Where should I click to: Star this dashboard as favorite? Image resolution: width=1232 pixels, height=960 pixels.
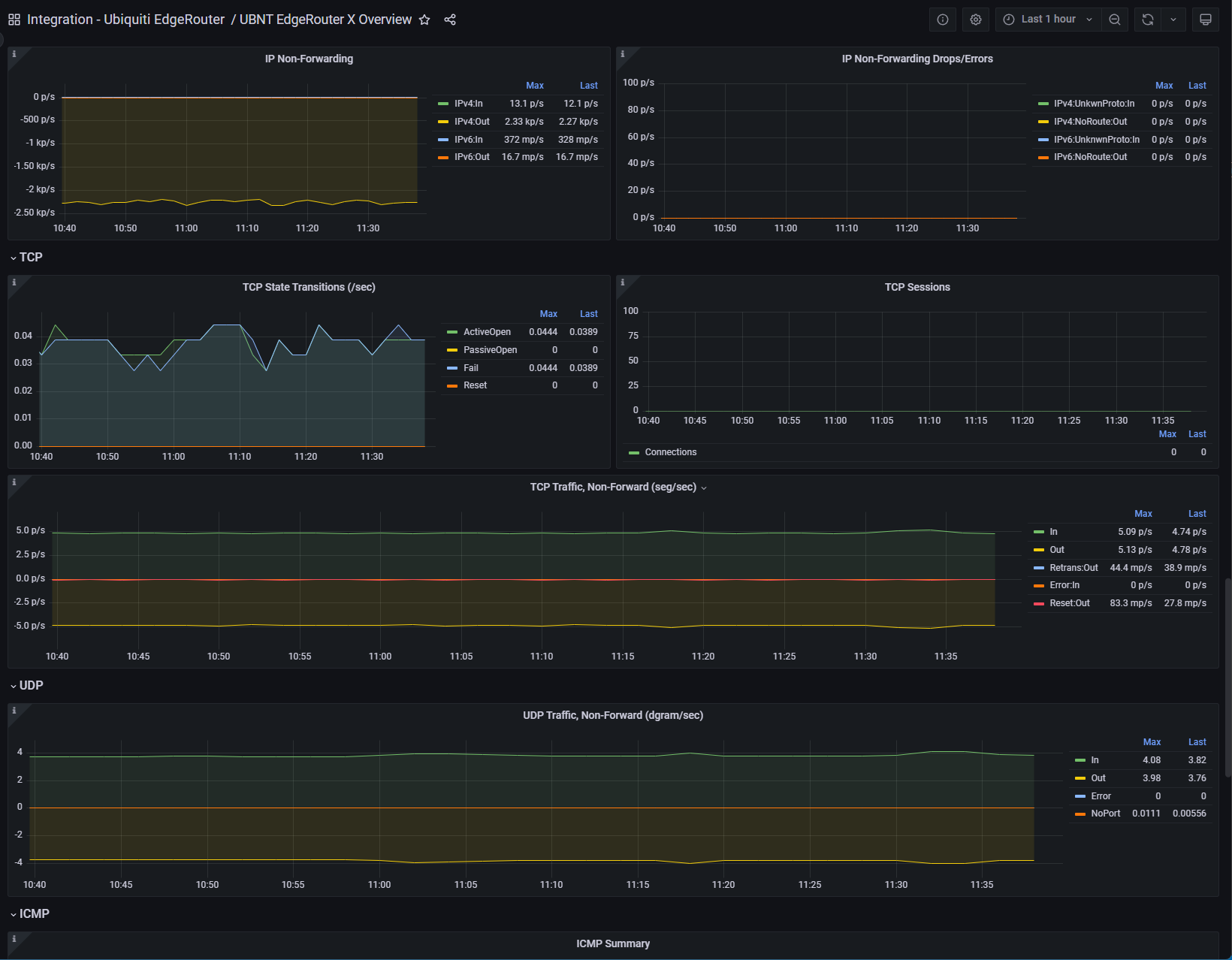(424, 20)
